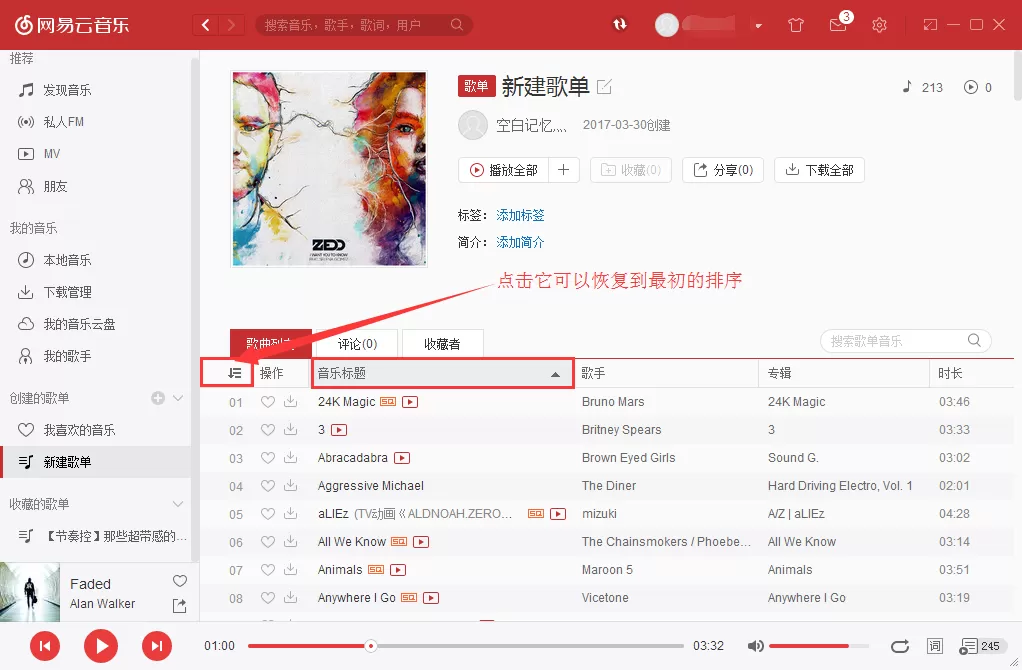Click the 下载全部 button
The image size is (1022, 670).
(819, 170)
